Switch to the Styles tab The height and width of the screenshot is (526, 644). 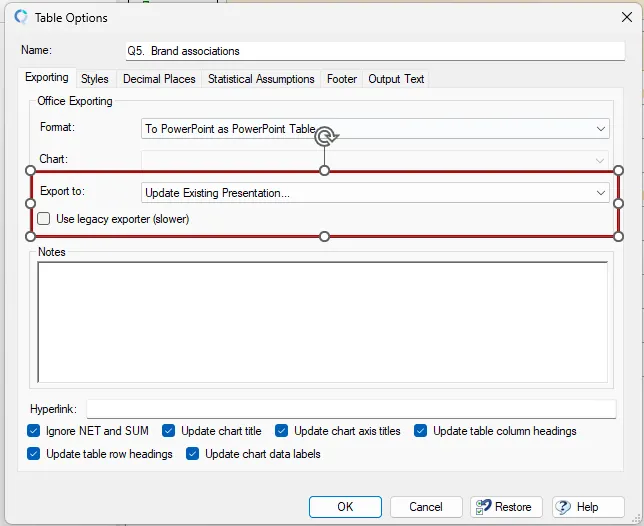95,79
